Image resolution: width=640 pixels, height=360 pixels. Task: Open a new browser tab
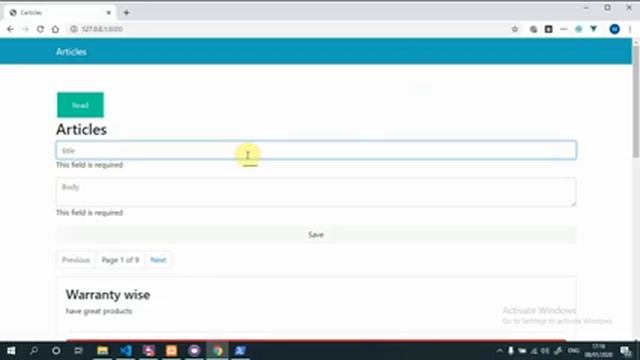tap(127, 13)
